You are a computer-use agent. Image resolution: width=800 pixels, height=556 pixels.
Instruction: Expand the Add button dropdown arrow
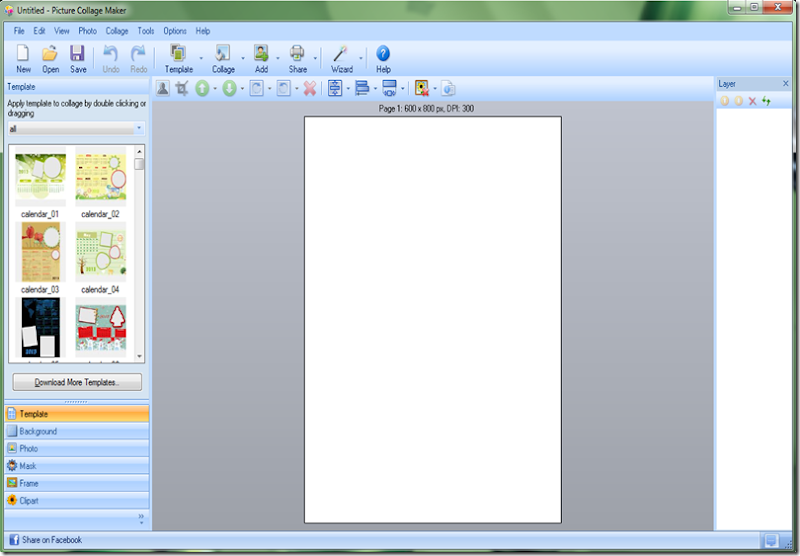(x=277, y=58)
